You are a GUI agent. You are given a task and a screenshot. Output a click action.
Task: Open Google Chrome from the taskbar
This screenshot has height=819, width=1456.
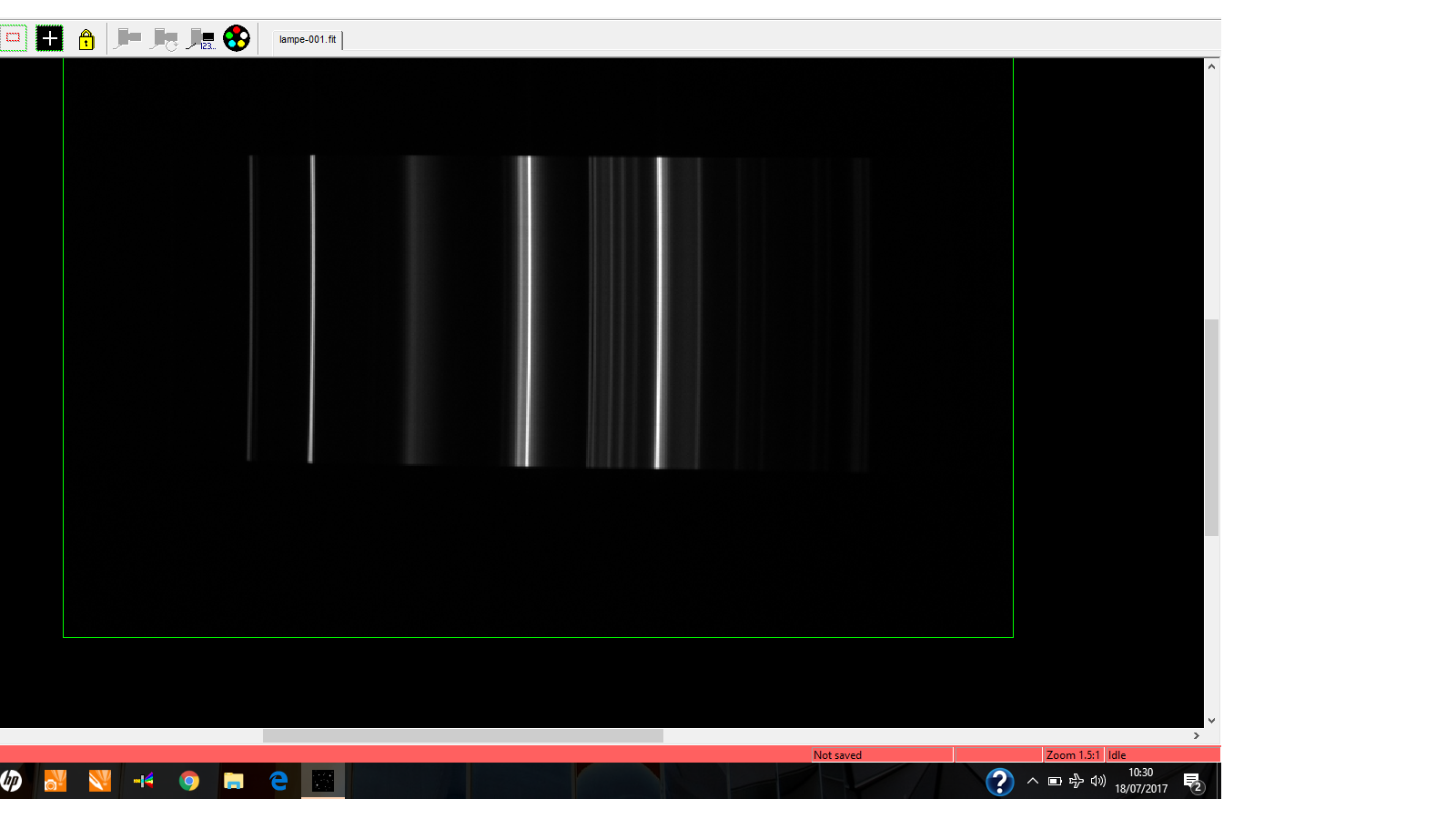189,781
